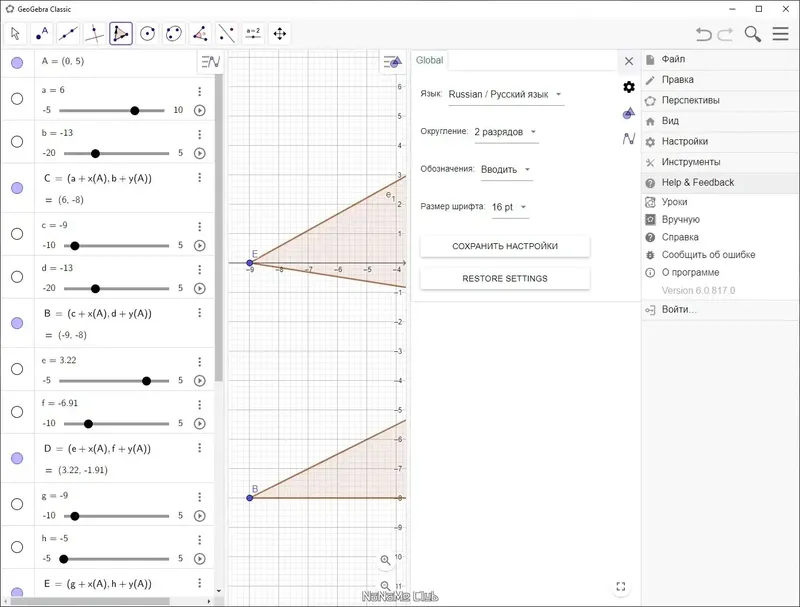Select the Polygon tool

(121, 34)
